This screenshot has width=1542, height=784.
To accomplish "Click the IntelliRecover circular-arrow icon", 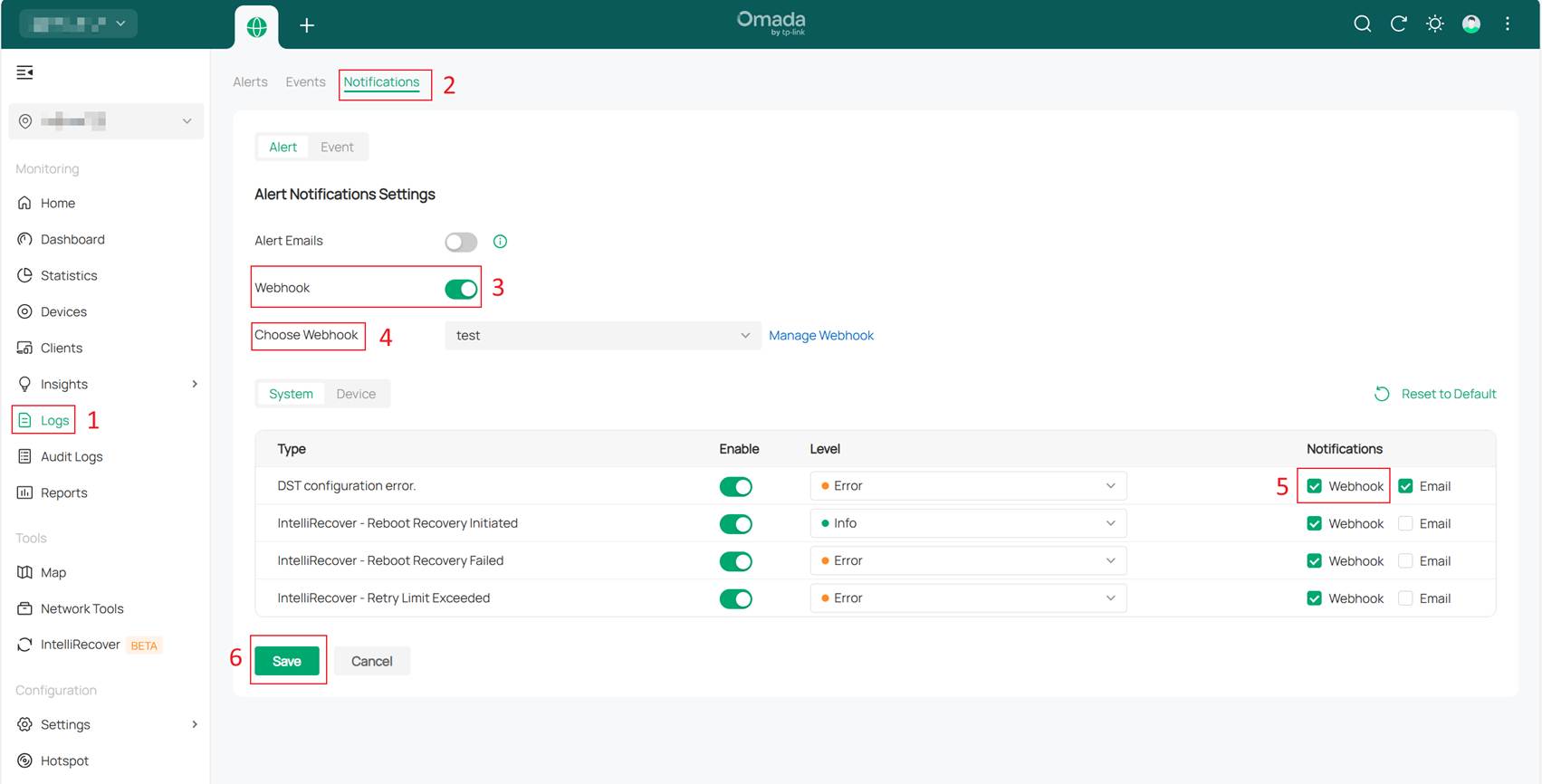I will [24, 645].
